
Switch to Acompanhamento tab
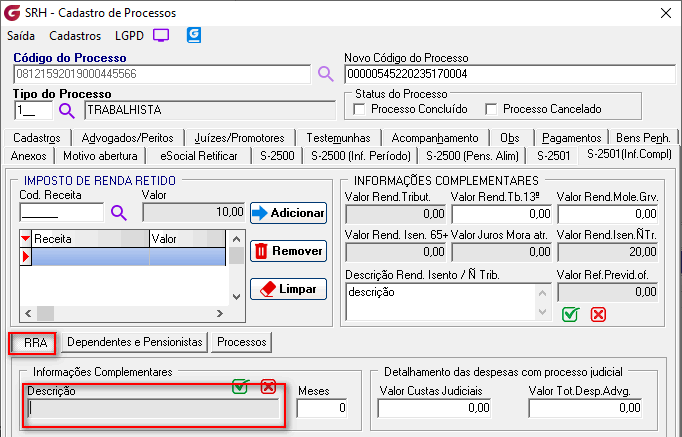(435, 138)
